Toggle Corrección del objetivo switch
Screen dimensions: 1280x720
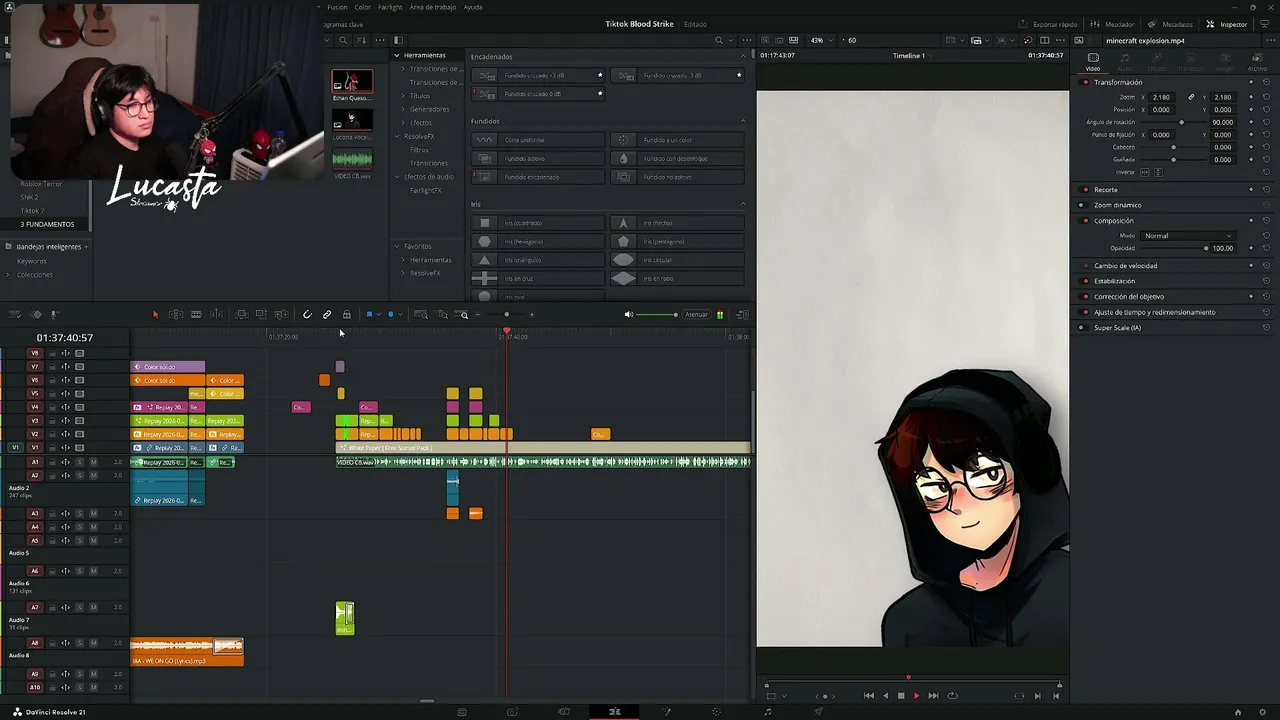point(1085,297)
